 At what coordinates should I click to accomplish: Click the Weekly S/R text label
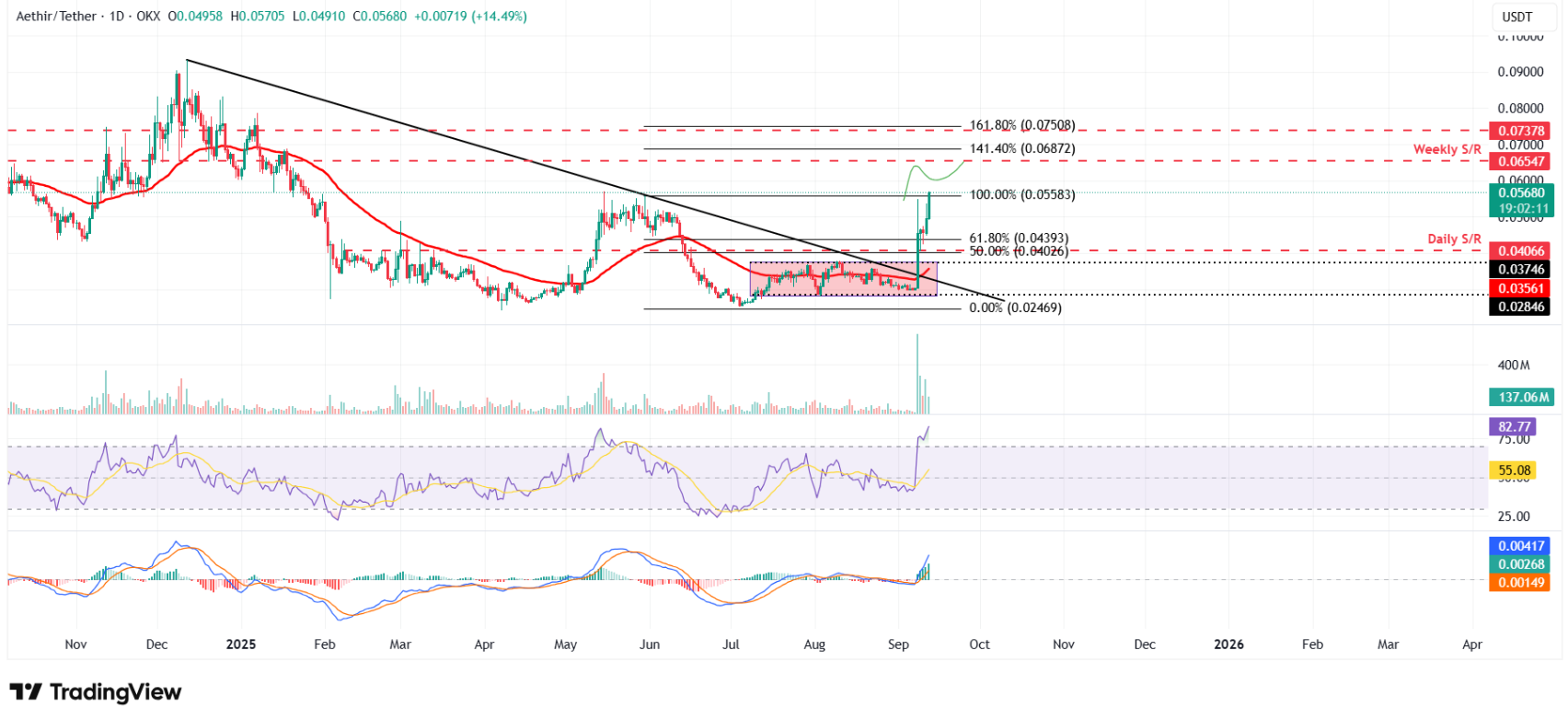[1447, 149]
